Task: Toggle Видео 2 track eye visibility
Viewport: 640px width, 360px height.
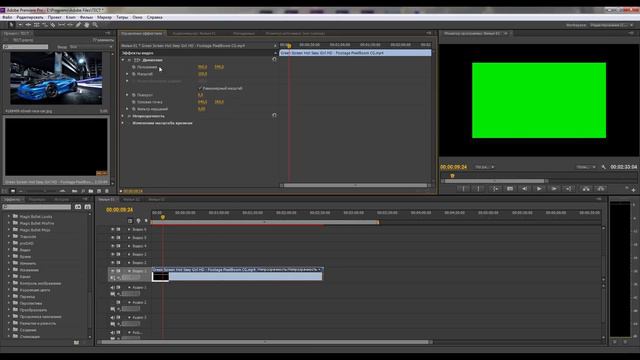Action: pyautogui.click(x=113, y=262)
